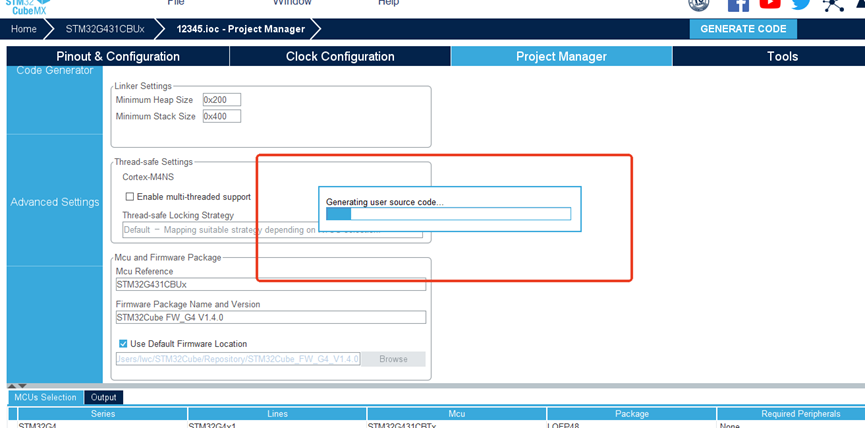This screenshot has width=865, height=428.
Task: Select the STM32G431CBUx breadcrumb
Action: click(x=105, y=29)
